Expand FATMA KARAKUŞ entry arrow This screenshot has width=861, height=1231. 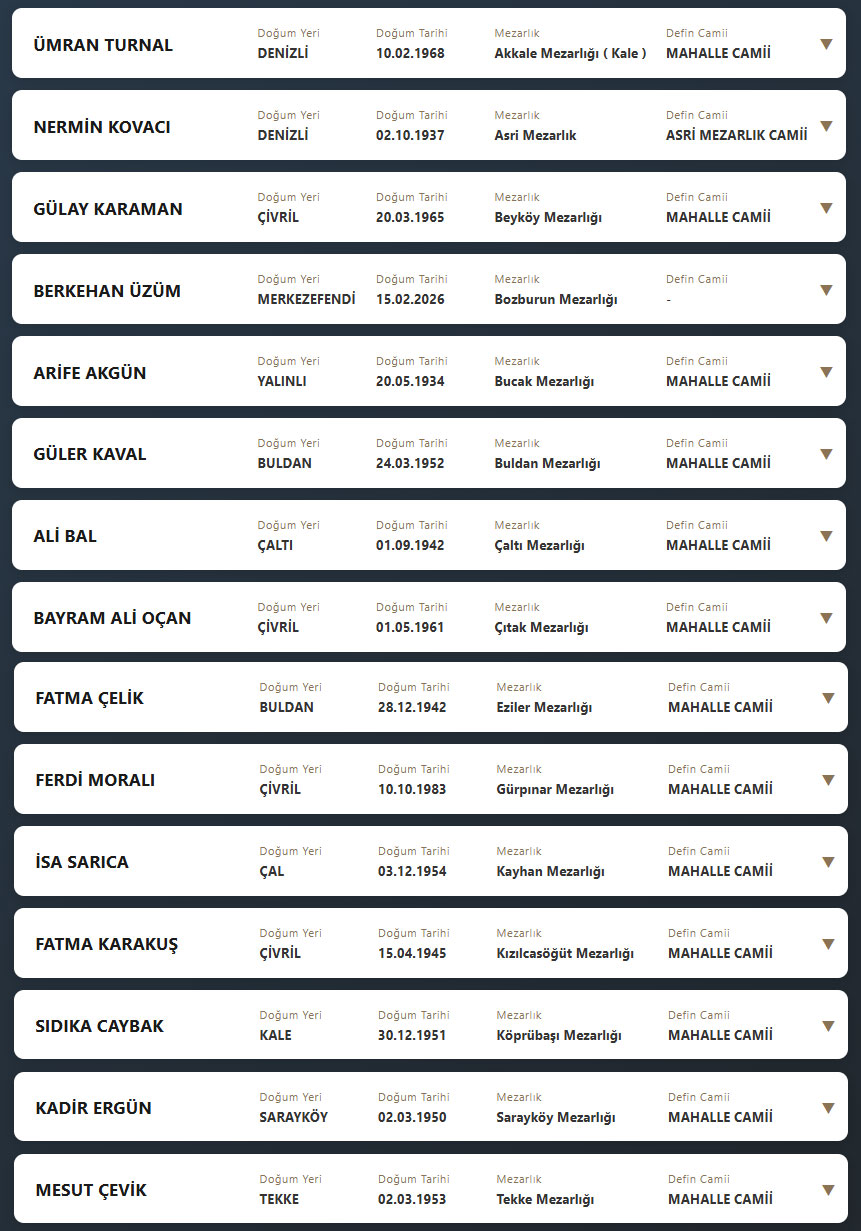(x=828, y=944)
